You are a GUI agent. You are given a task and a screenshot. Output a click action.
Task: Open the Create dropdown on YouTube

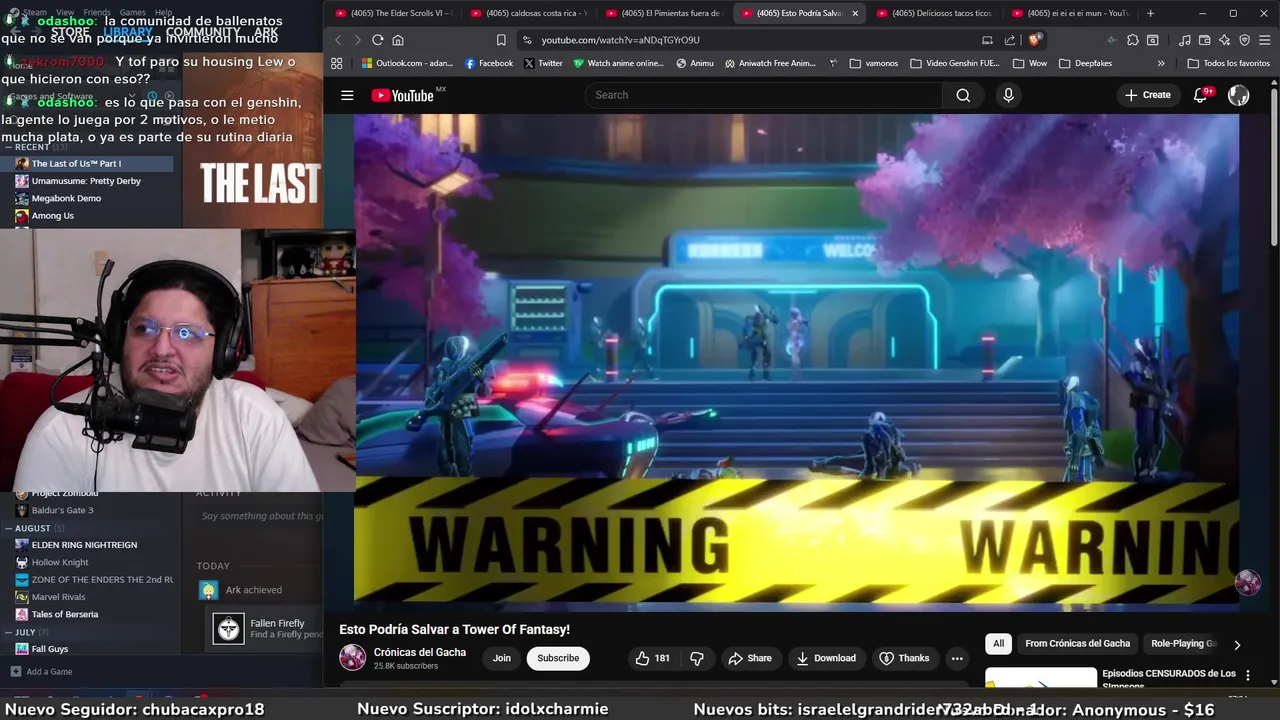(1147, 95)
